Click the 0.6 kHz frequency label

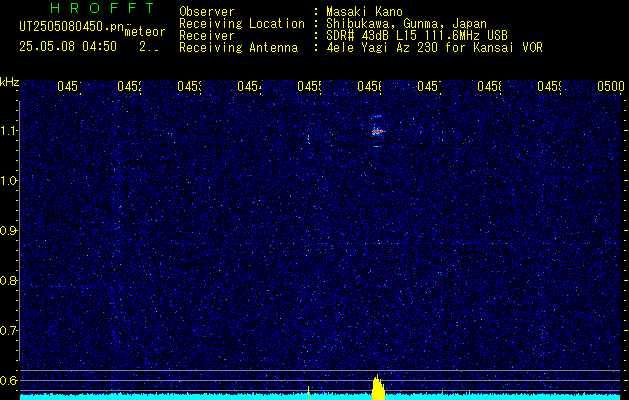click(x=8, y=380)
